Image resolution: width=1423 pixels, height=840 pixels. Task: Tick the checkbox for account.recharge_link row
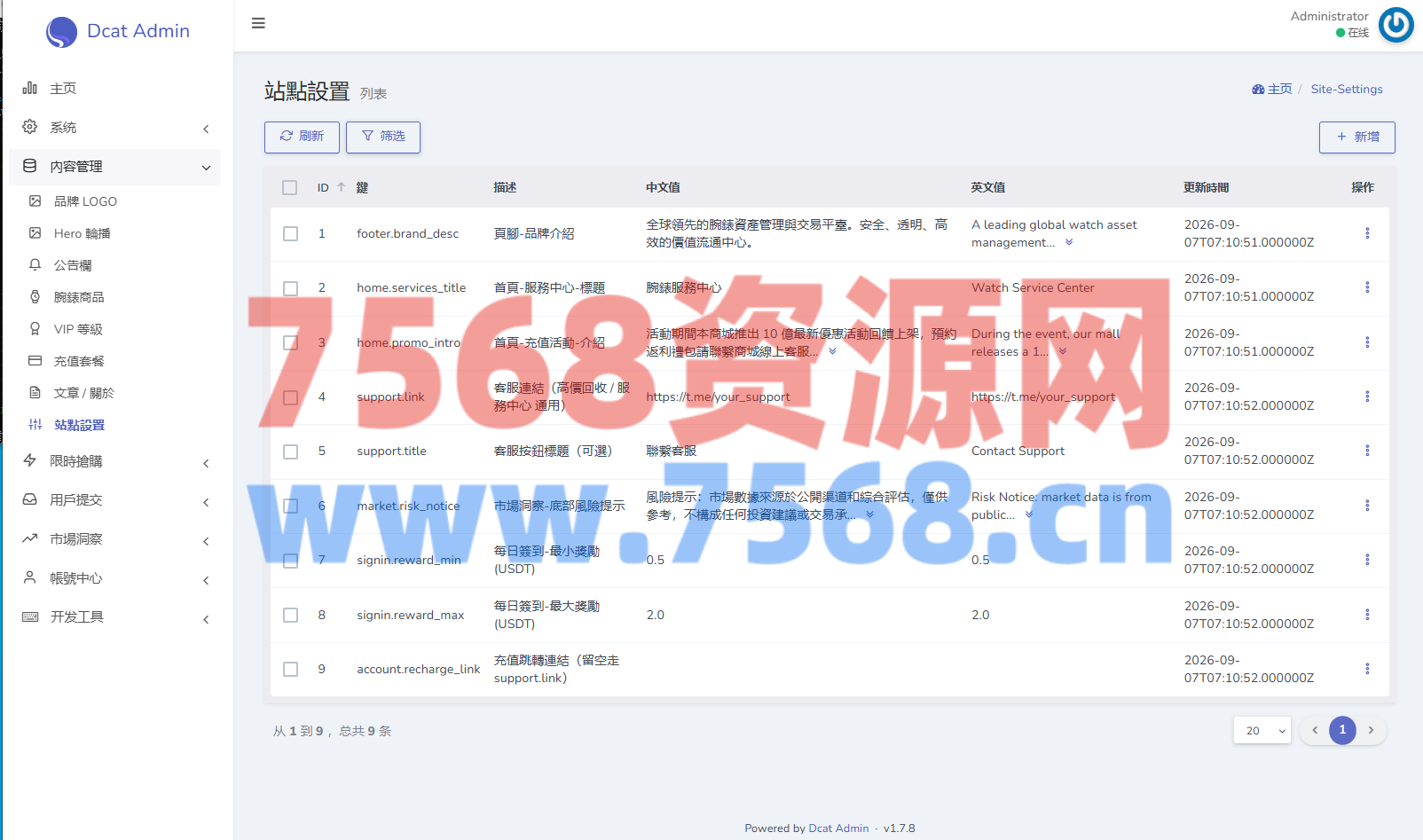[290, 669]
